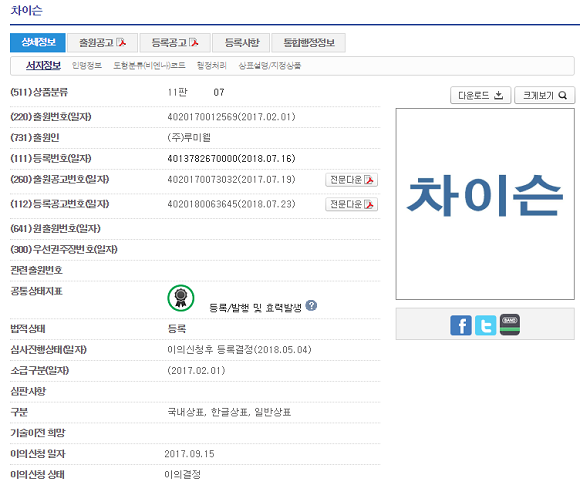Image resolution: width=580 pixels, height=485 pixels.
Task: Share via BAND icon
Action: click(x=510, y=325)
